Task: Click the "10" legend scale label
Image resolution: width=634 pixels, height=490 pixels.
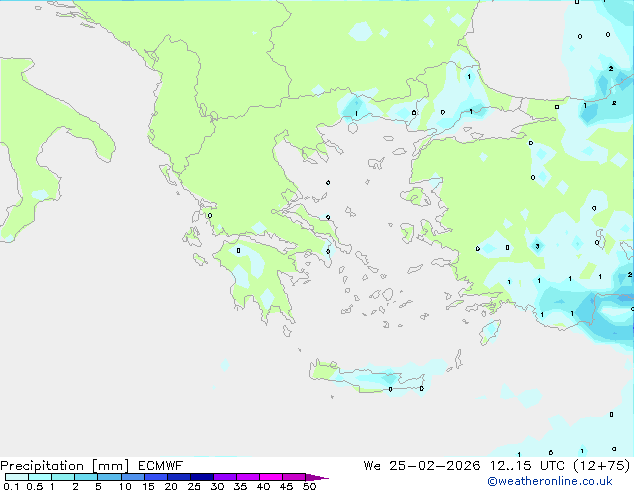Action: pos(125,486)
